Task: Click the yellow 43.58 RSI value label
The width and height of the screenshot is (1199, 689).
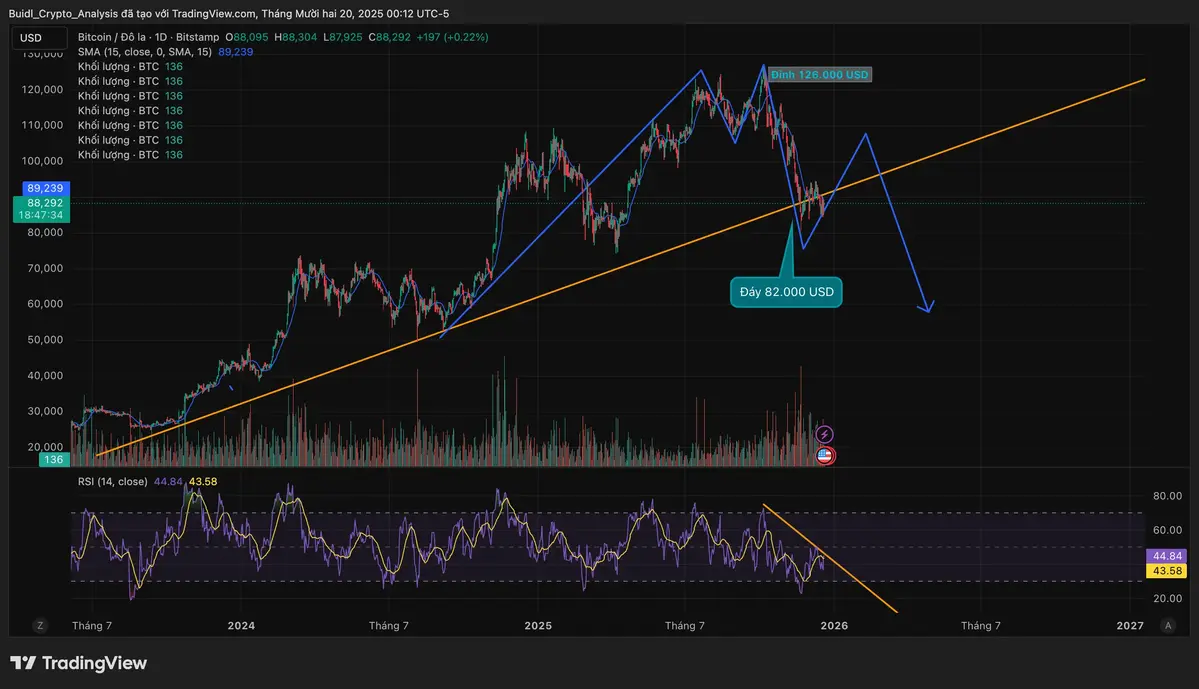Action: pos(1167,569)
